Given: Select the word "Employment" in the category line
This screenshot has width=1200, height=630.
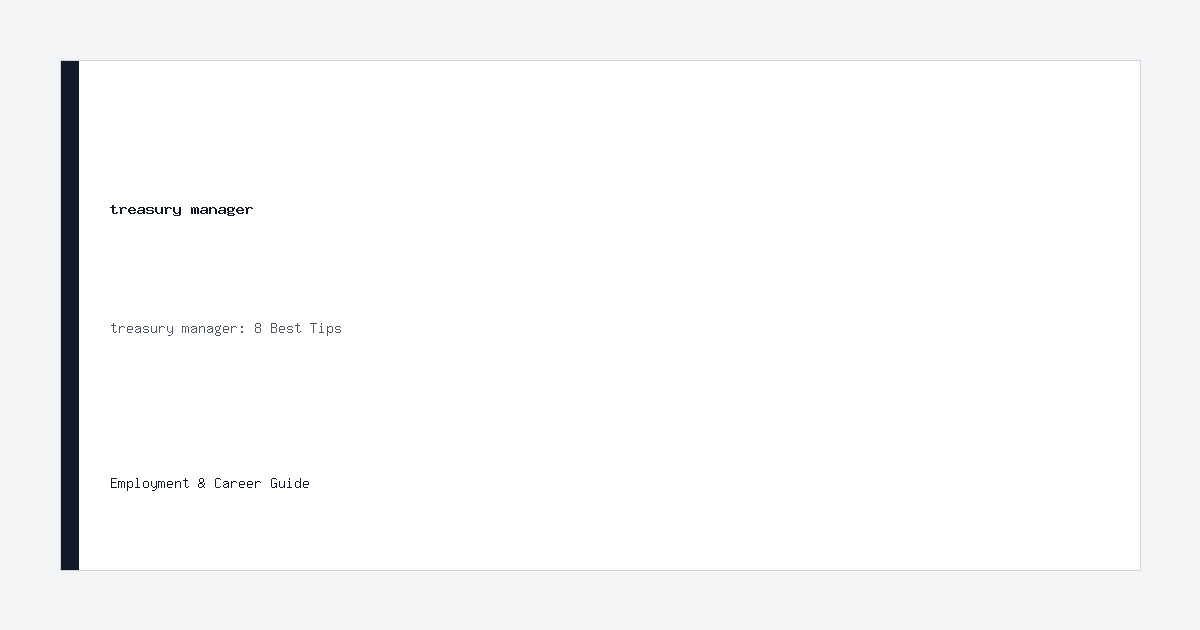Looking at the screenshot, I should (x=150, y=483).
